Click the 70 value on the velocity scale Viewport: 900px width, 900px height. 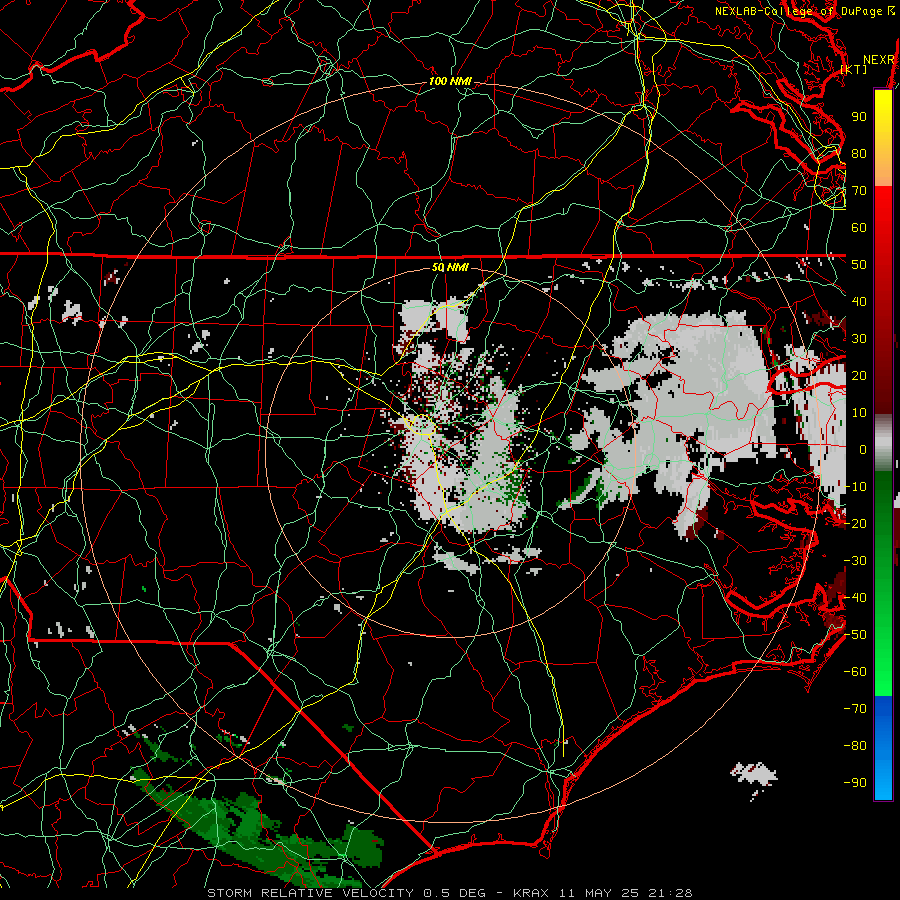(859, 191)
